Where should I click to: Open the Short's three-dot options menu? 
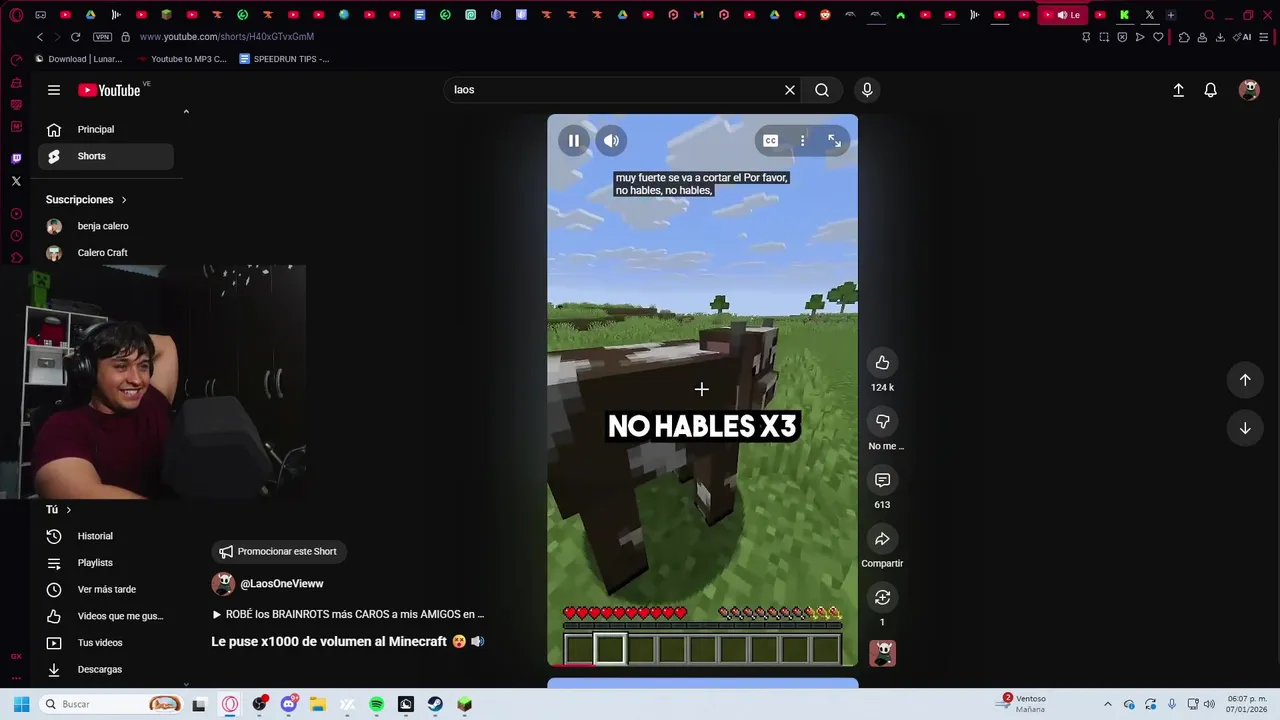click(x=802, y=141)
